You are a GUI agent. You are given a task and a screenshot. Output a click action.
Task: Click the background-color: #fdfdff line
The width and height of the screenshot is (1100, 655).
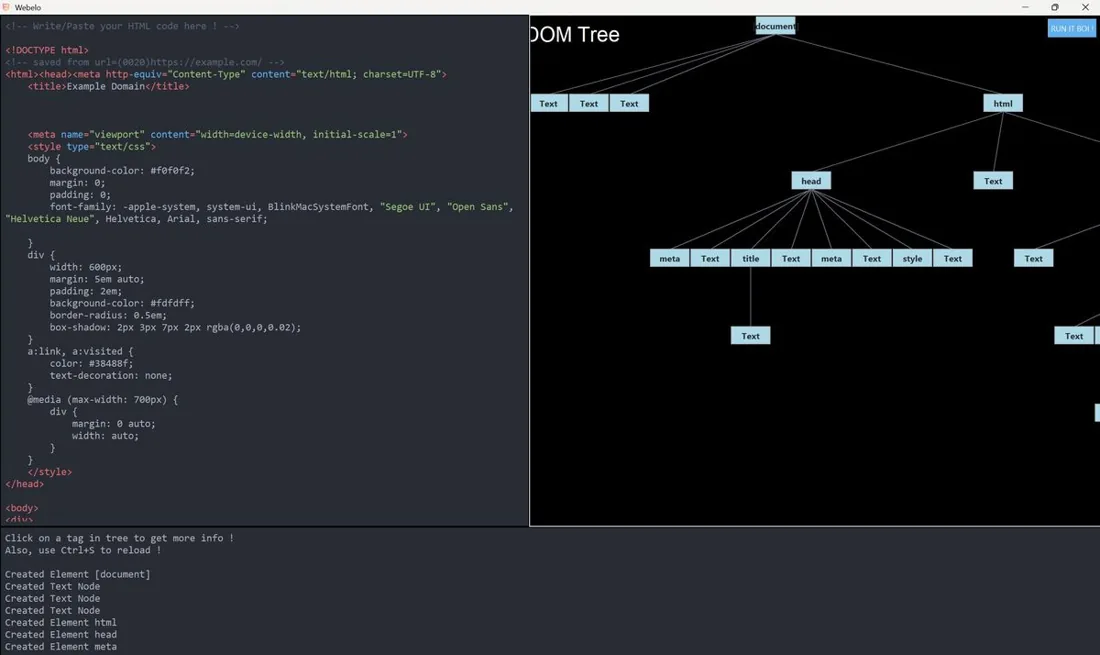point(122,303)
